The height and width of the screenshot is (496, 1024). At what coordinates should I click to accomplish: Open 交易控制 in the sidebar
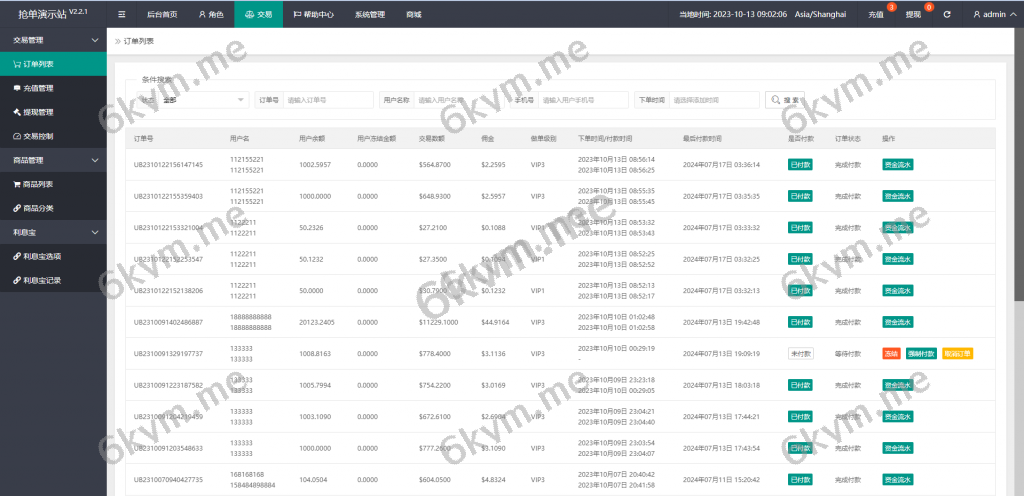click(x=53, y=136)
